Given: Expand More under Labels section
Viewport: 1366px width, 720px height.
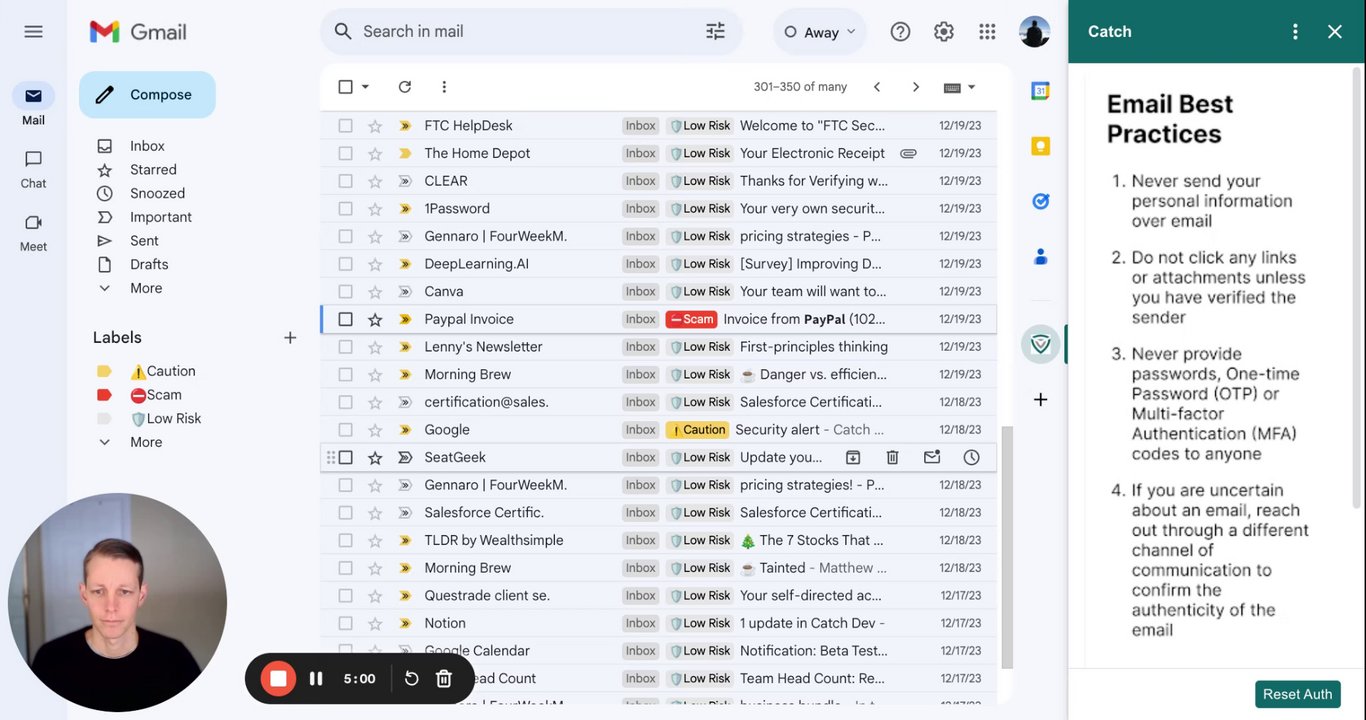Looking at the screenshot, I should coord(146,442).
